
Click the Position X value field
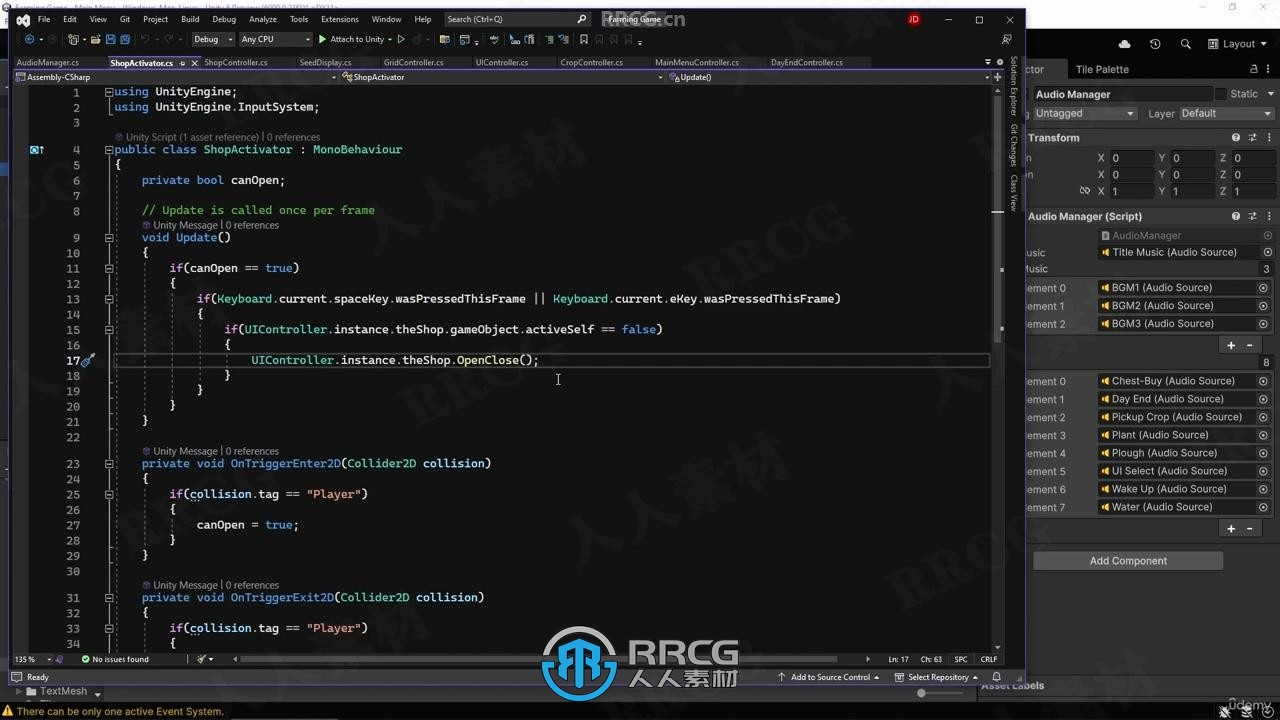pos(1130,158)
